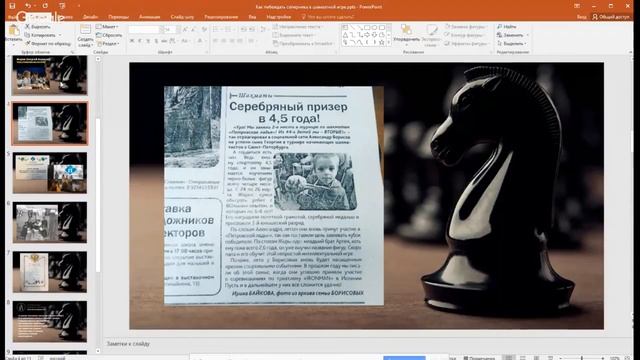Switch to normal view icon in status bar
The height and width of the screenshot is (360, 640).
click(x=509, y=358)
